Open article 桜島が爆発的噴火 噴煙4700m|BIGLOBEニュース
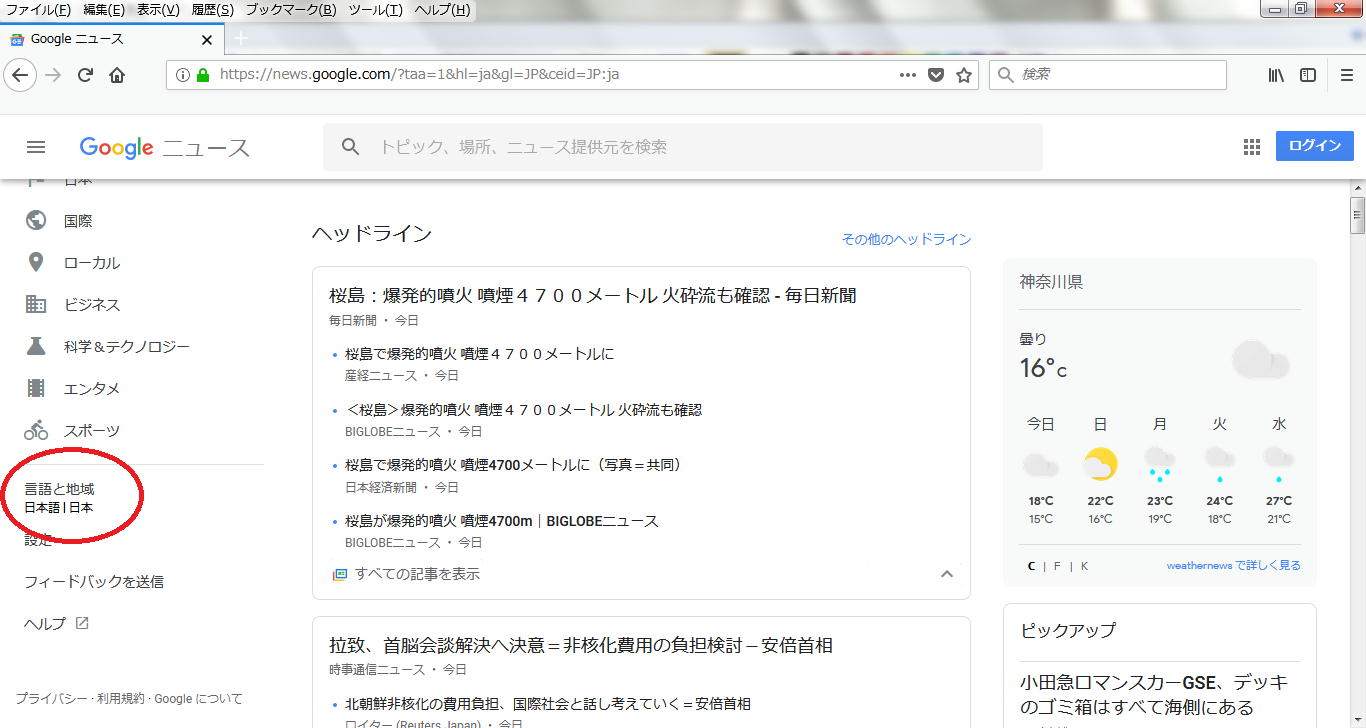Image resolution: width=1366 pixels, height=728 pixels. 502,521
